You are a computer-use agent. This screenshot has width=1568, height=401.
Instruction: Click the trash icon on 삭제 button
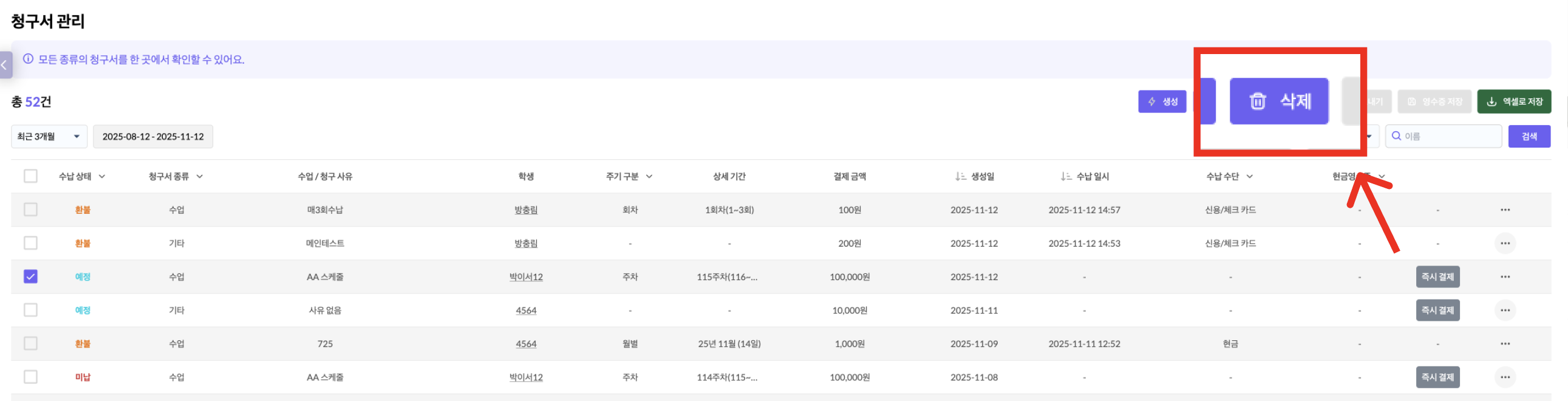point(1258,101)
